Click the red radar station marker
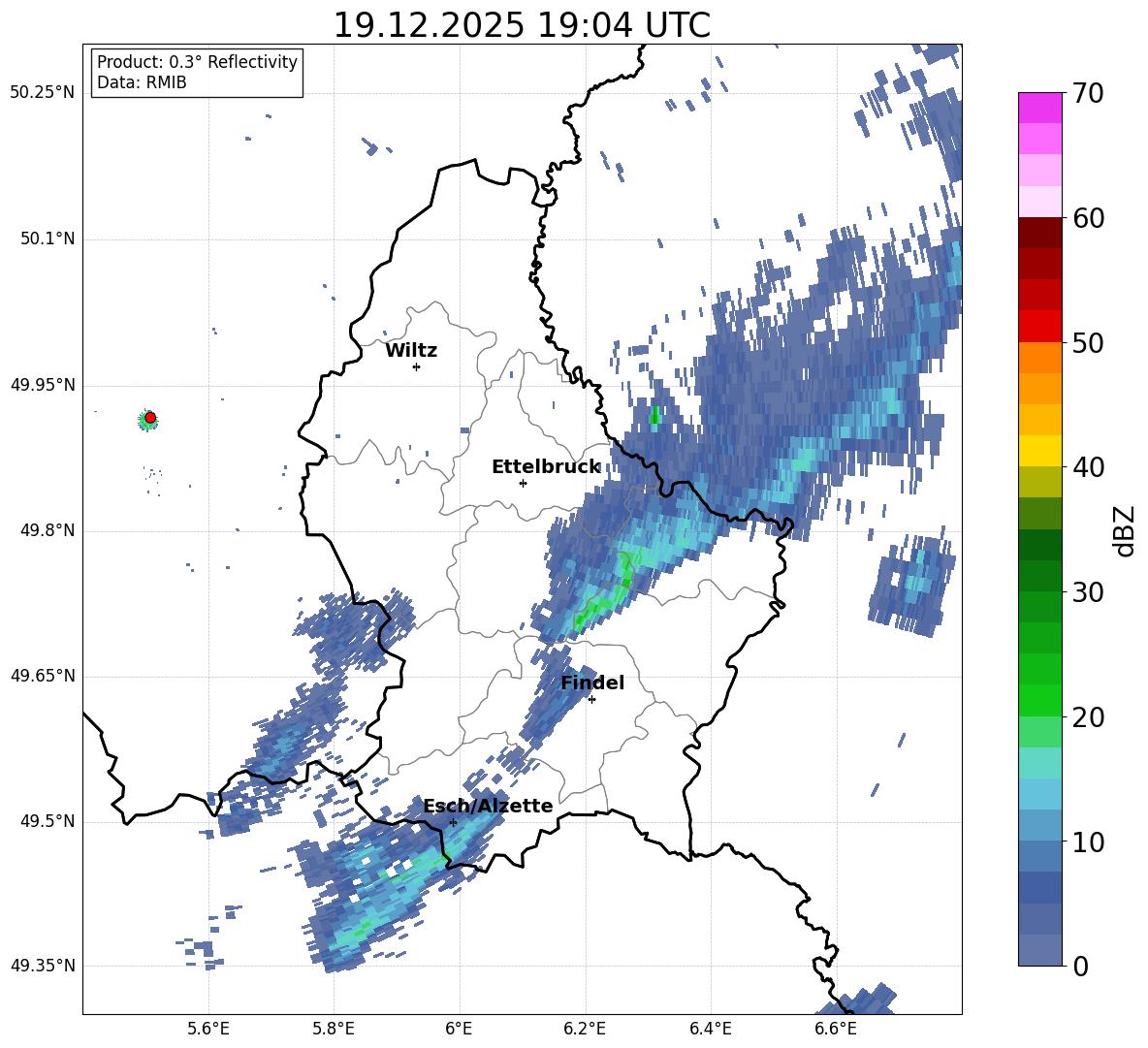This screenshot has height=1048, width=1148. click(150, 418)
